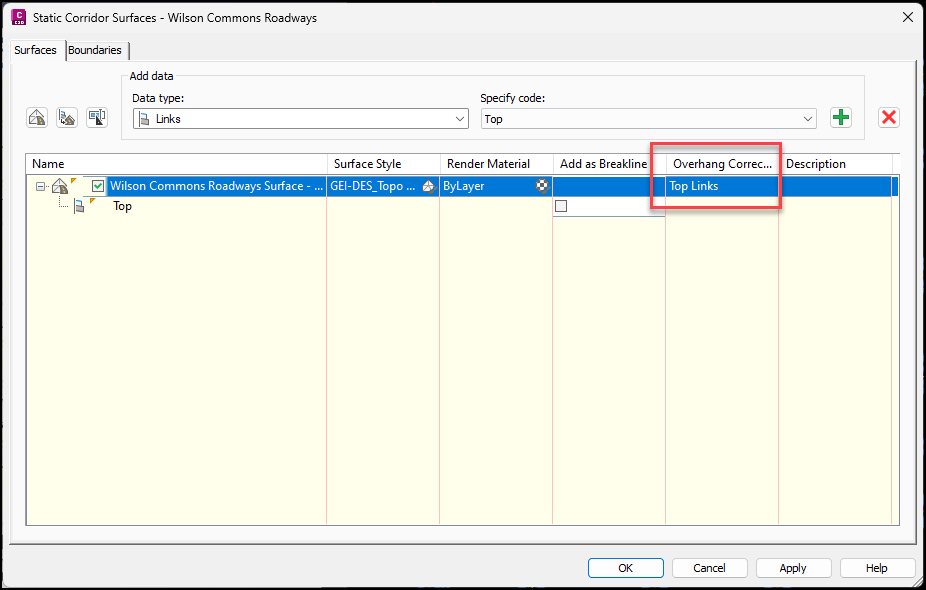
Task: Open the Data type dropdown
Action: (x=300, y=119)
